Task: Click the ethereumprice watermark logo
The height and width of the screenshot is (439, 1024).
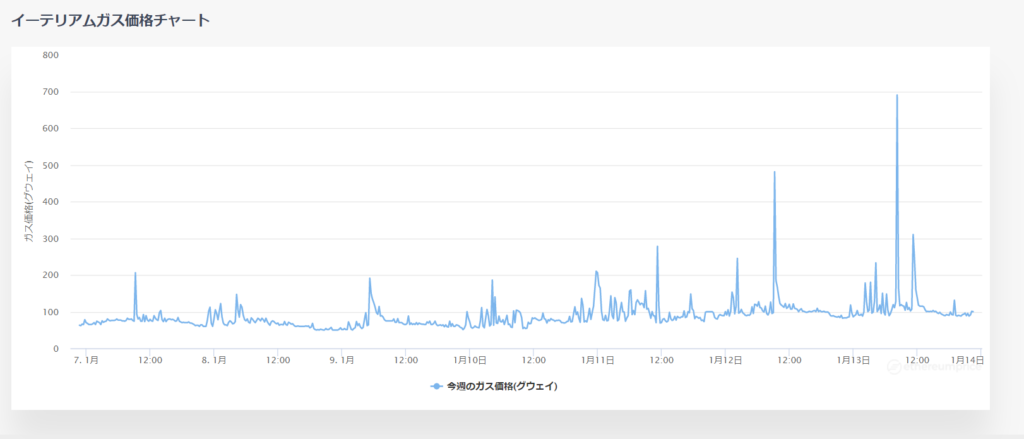Action: tap(932, 366)
